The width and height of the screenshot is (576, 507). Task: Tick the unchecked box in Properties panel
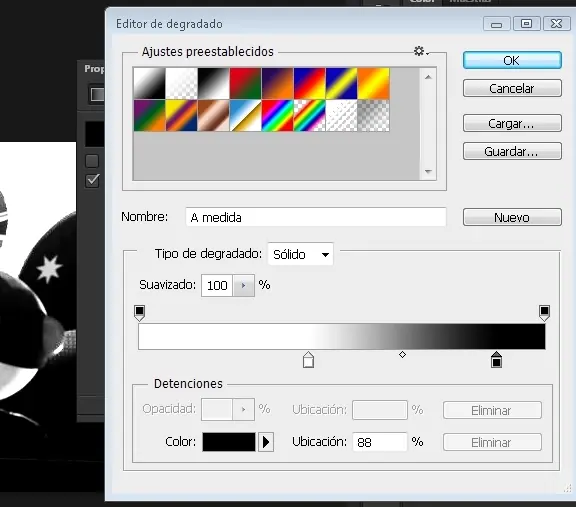tap(92, 161)
